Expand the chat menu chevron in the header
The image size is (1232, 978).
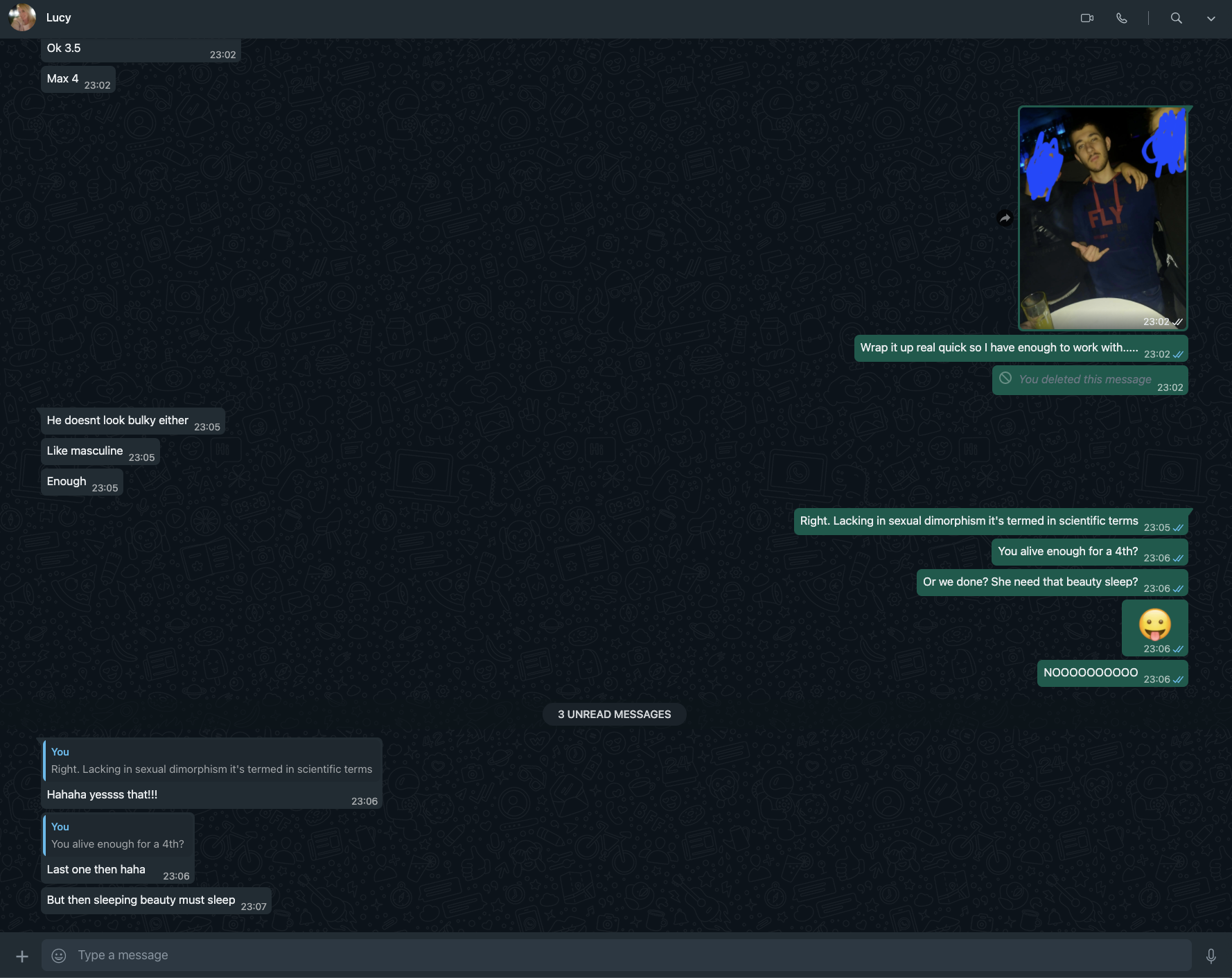[x=1211, y=19]
